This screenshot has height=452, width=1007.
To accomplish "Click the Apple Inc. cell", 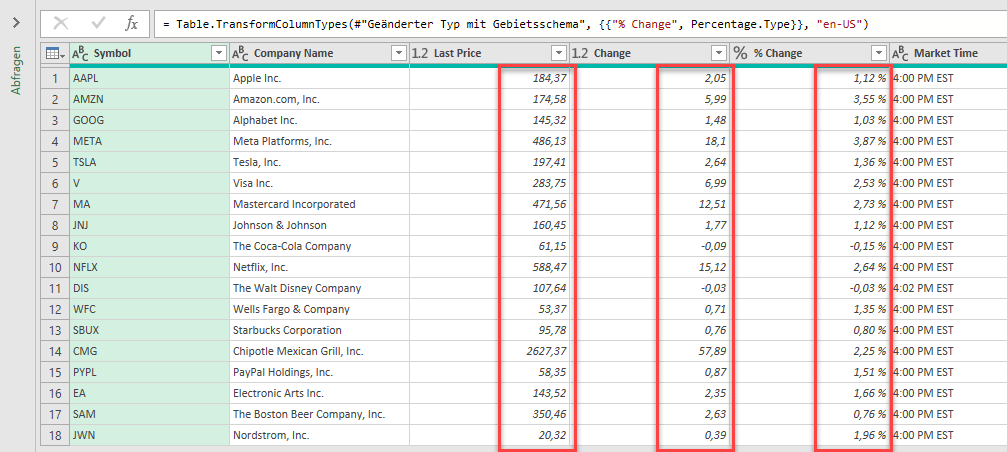I will click(x=320, y=79).
